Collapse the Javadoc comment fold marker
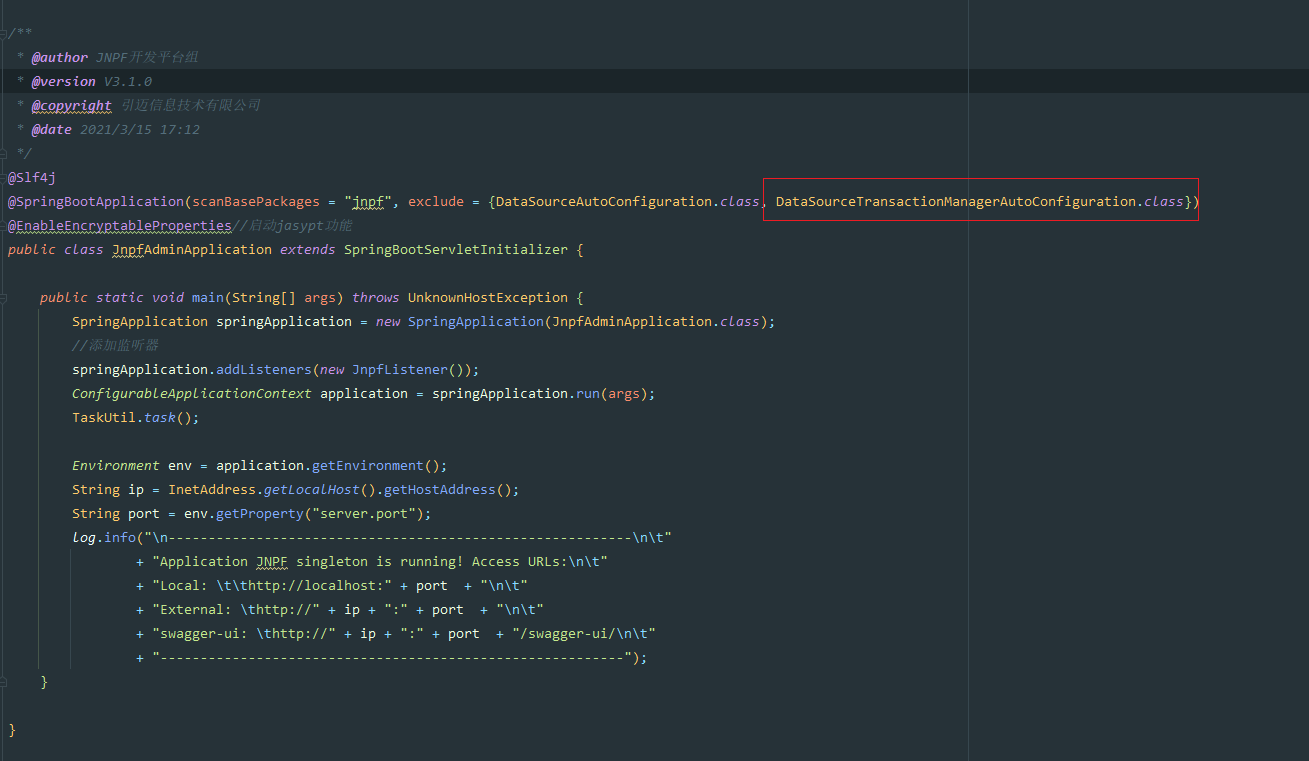 [4, 34]
